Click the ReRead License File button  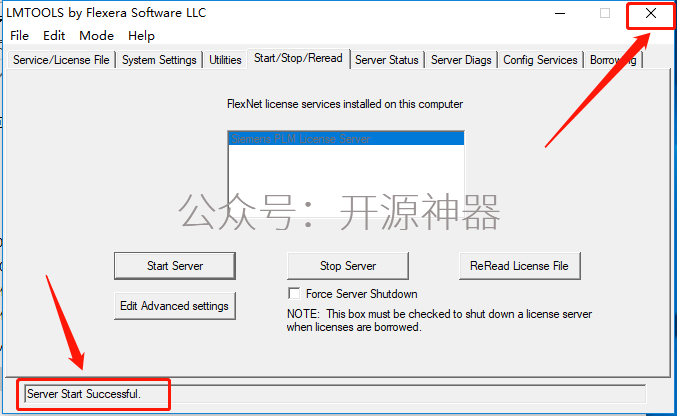click(519, 266)
